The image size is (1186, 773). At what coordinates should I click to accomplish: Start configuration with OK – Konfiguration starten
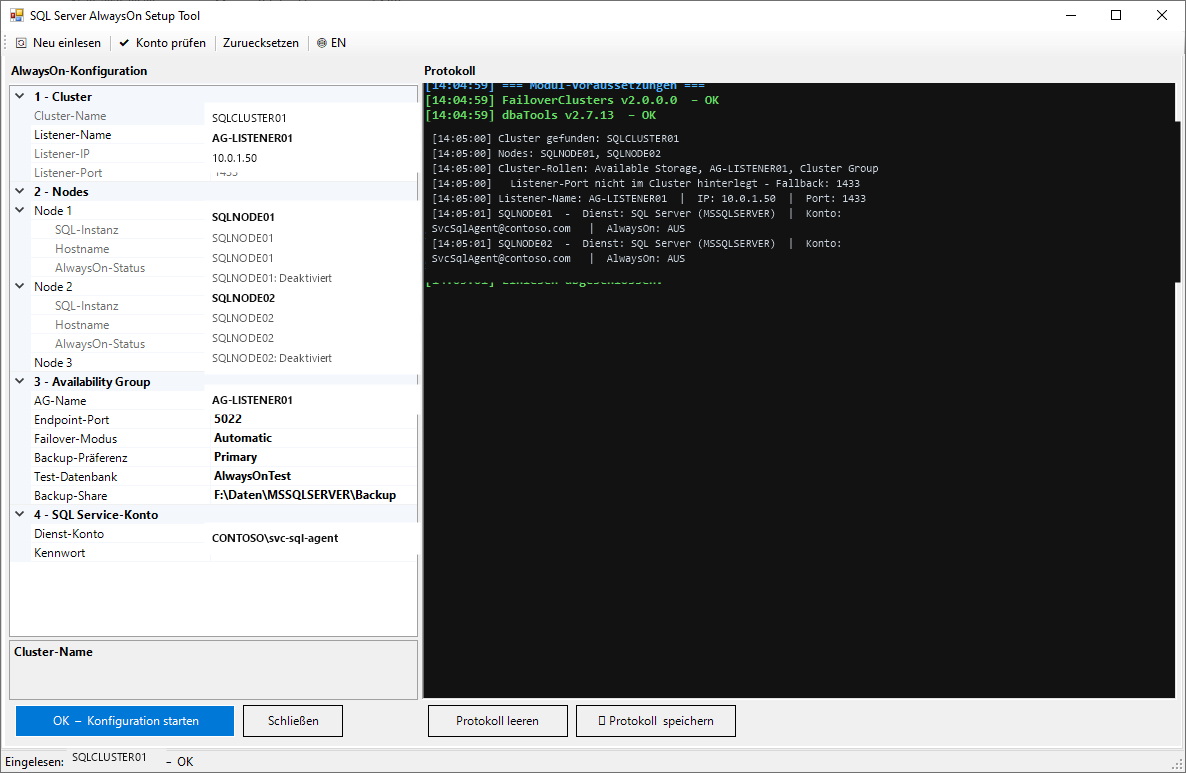click(x=125, y=721)
